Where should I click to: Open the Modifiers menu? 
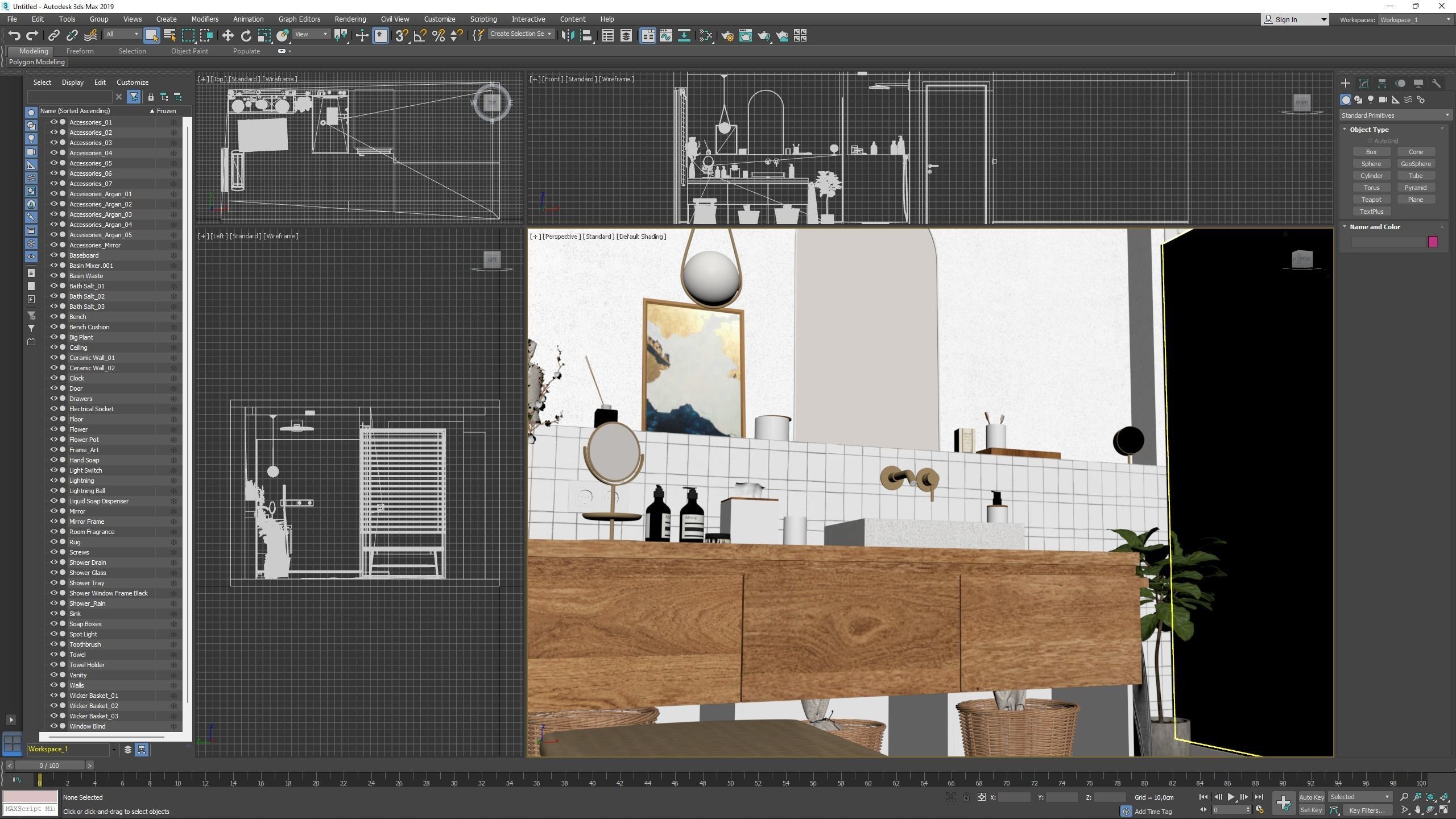click(x=205, y=19)
